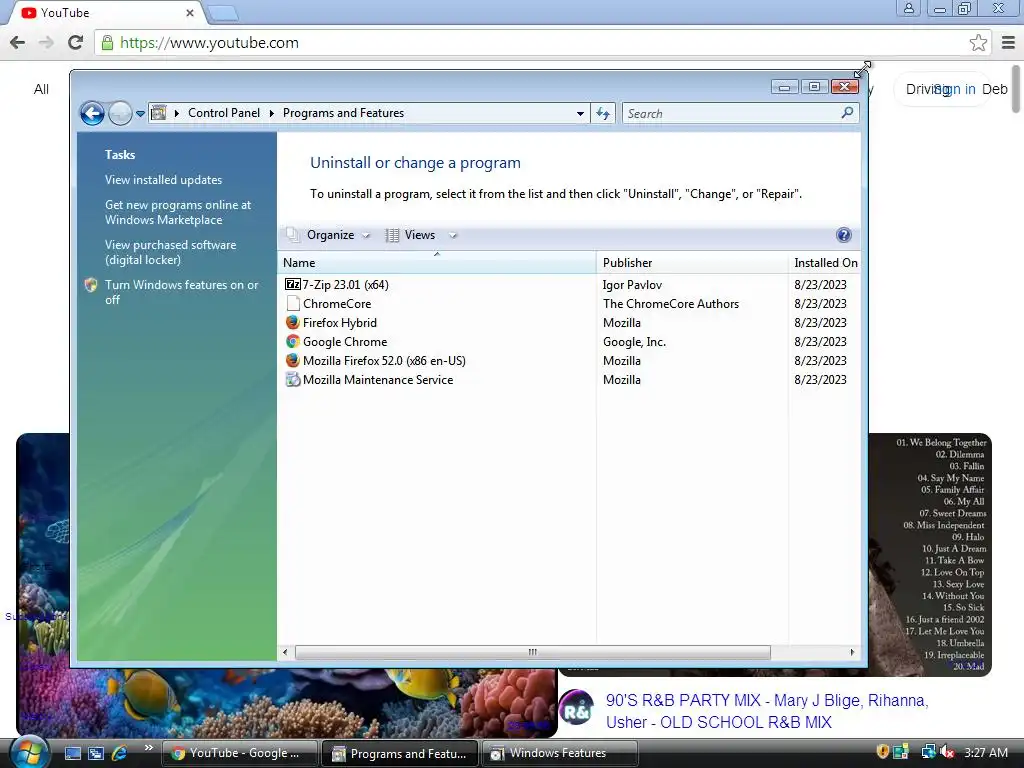Click the left scroll arrow of program list
Screen dimensions: 1024x768
285,652
